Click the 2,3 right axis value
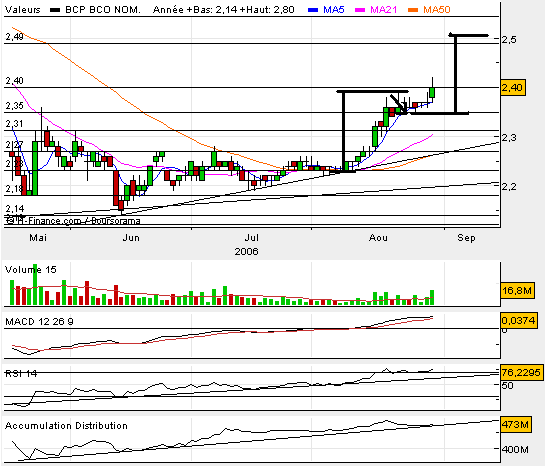Image resolution: width=545 pixels, height=466 pixels. point(509,138)
